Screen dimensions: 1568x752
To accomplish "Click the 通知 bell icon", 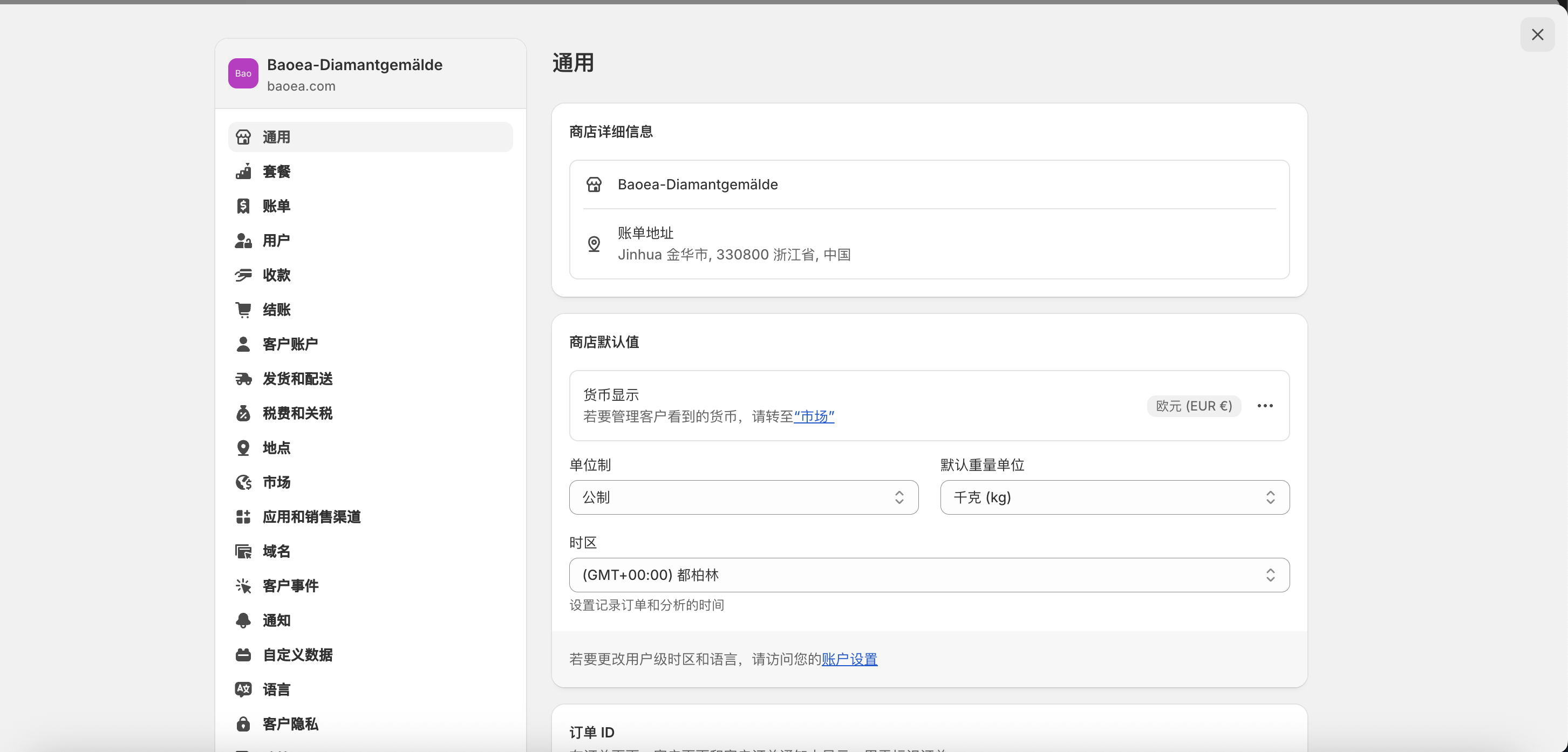I will click(x=243, y=620).
